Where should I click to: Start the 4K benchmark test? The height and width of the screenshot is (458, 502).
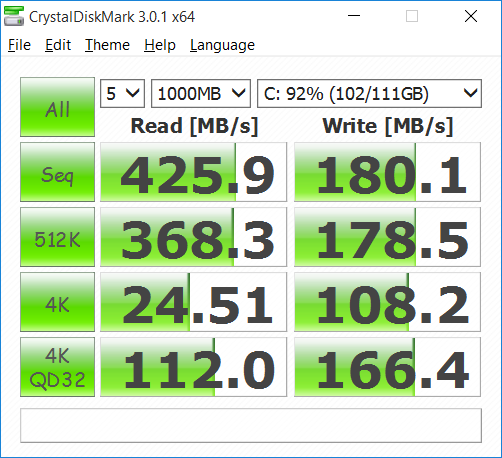(57, 302)
